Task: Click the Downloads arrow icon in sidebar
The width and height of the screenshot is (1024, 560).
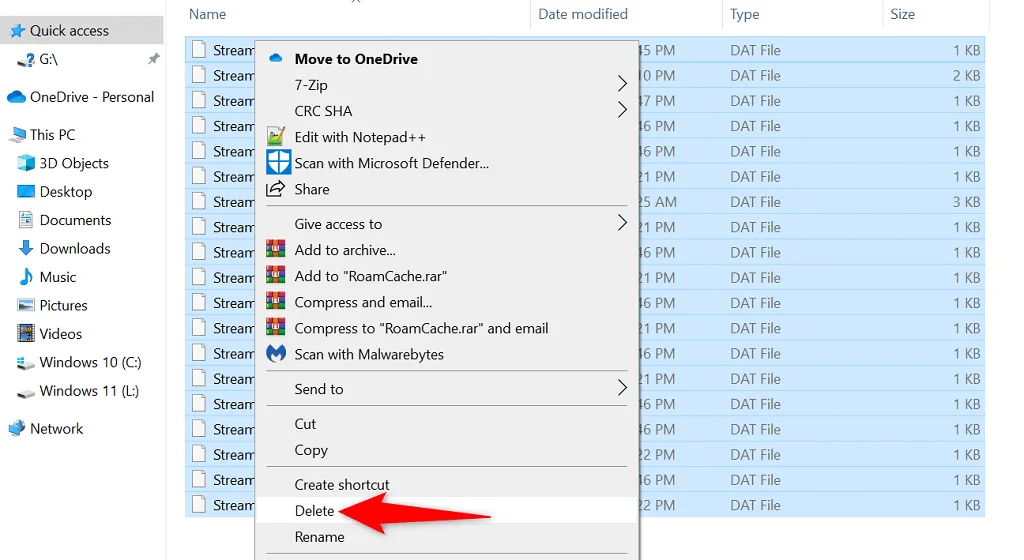Action: coord(26,248)
